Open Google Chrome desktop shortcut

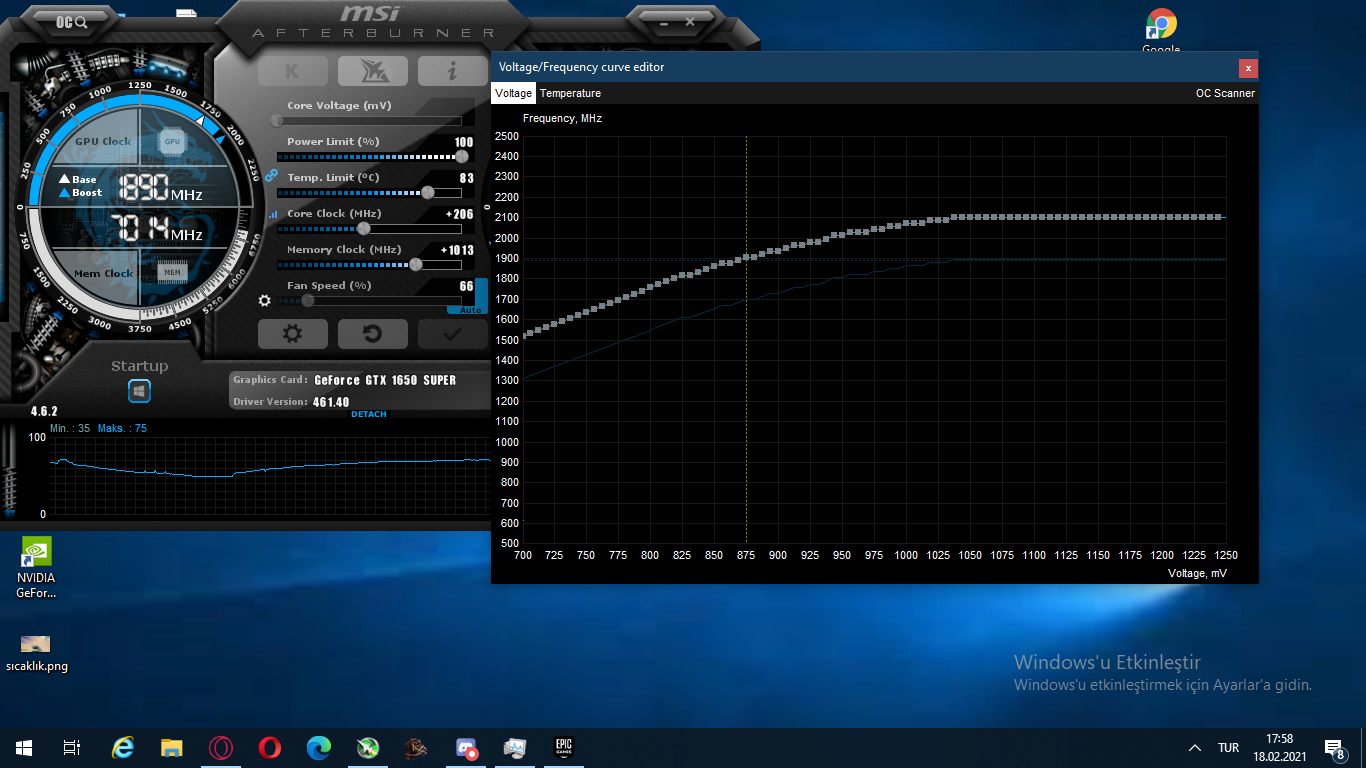coord(1161,31)
